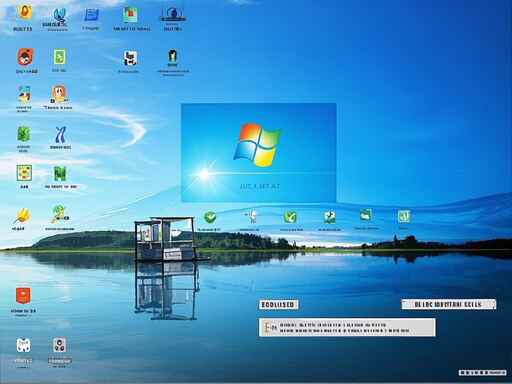Open the orange round icon in top-left corner

tap(24, 13)
